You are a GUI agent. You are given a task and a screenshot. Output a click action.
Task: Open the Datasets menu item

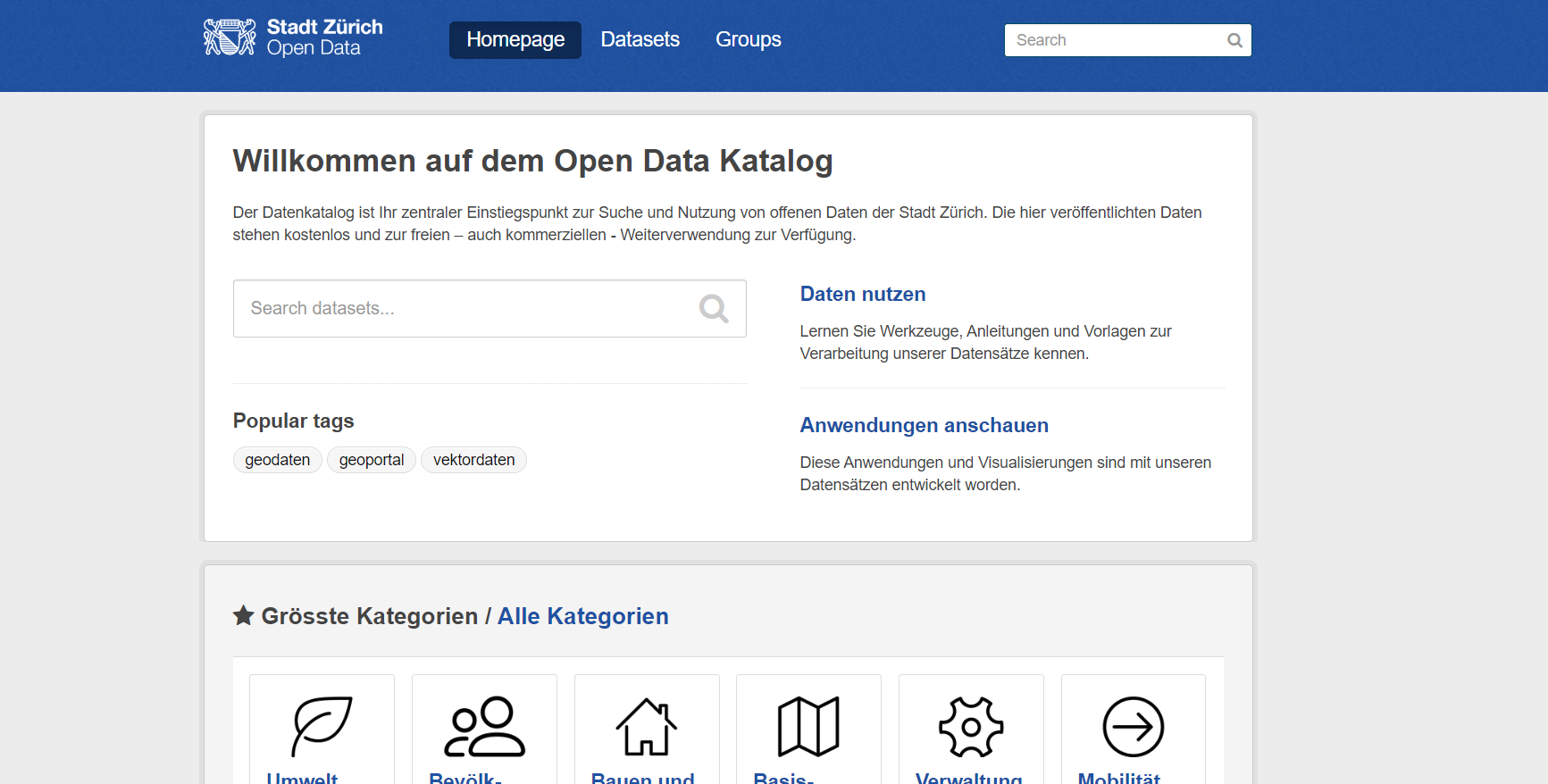pyautogui.click(x=640, y=40)
